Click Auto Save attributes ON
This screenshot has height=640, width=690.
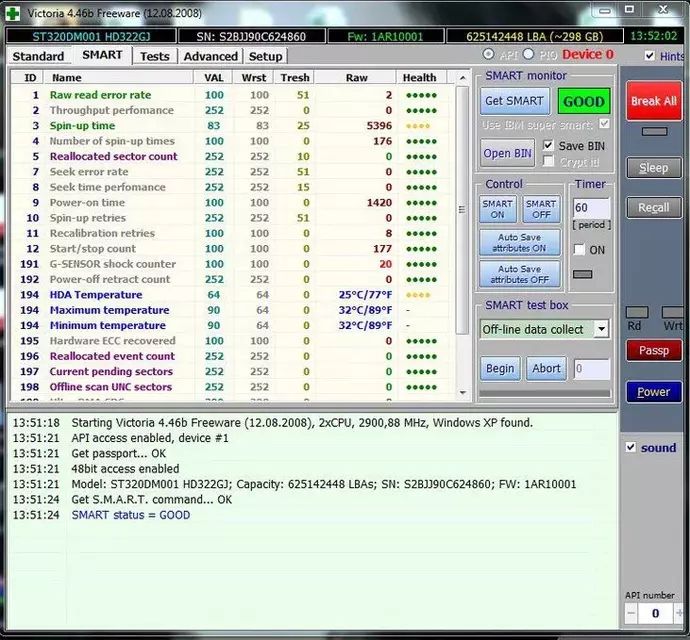[520, 243]
